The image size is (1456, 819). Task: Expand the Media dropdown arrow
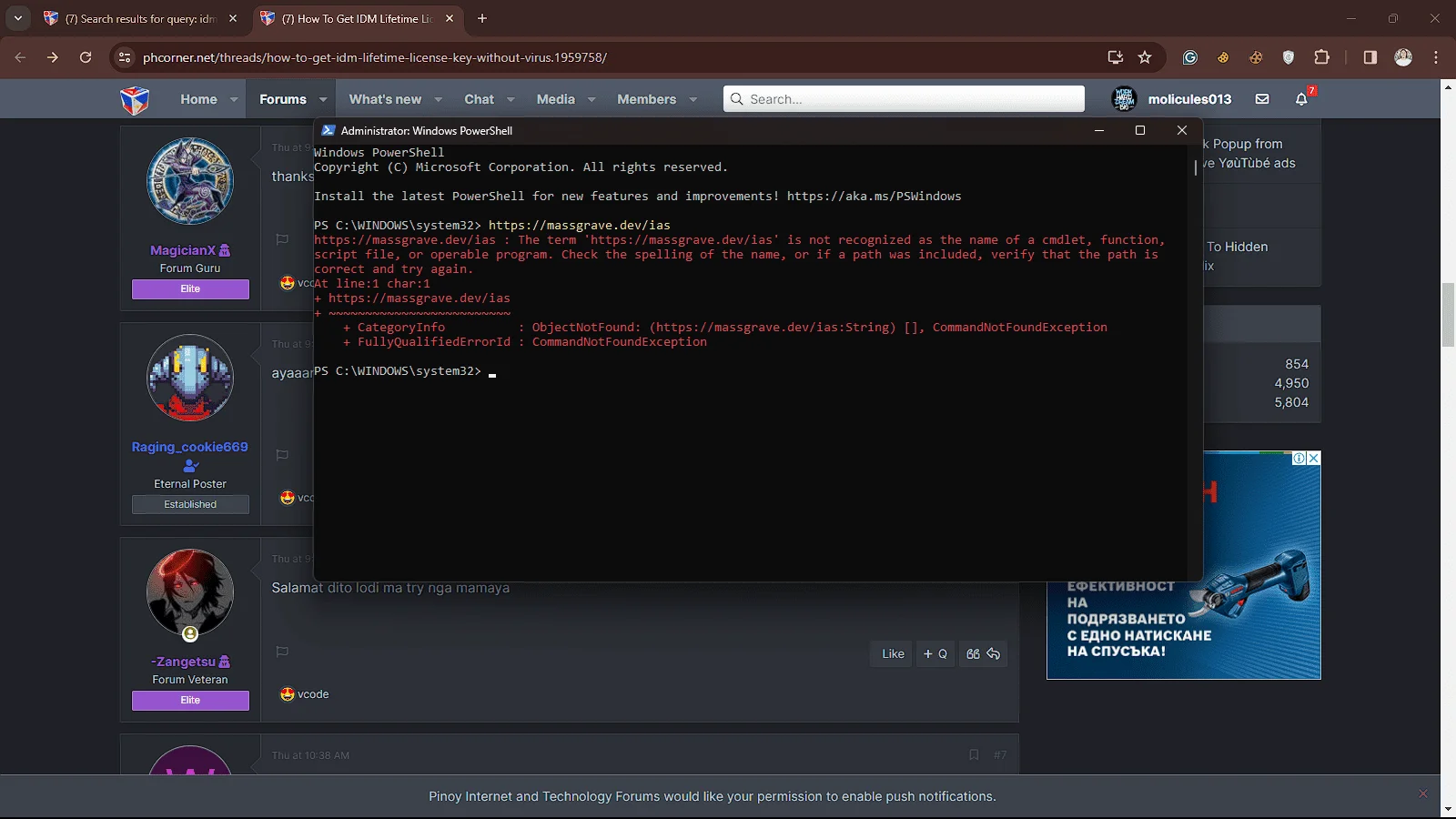(591, 99)
